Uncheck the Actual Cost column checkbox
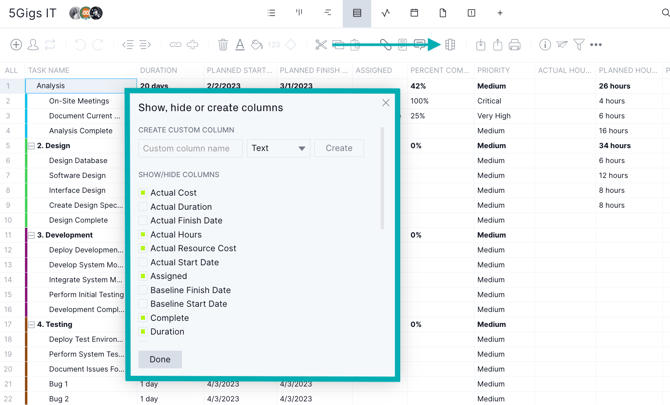 pyautogui.click(x=143, y=193)
